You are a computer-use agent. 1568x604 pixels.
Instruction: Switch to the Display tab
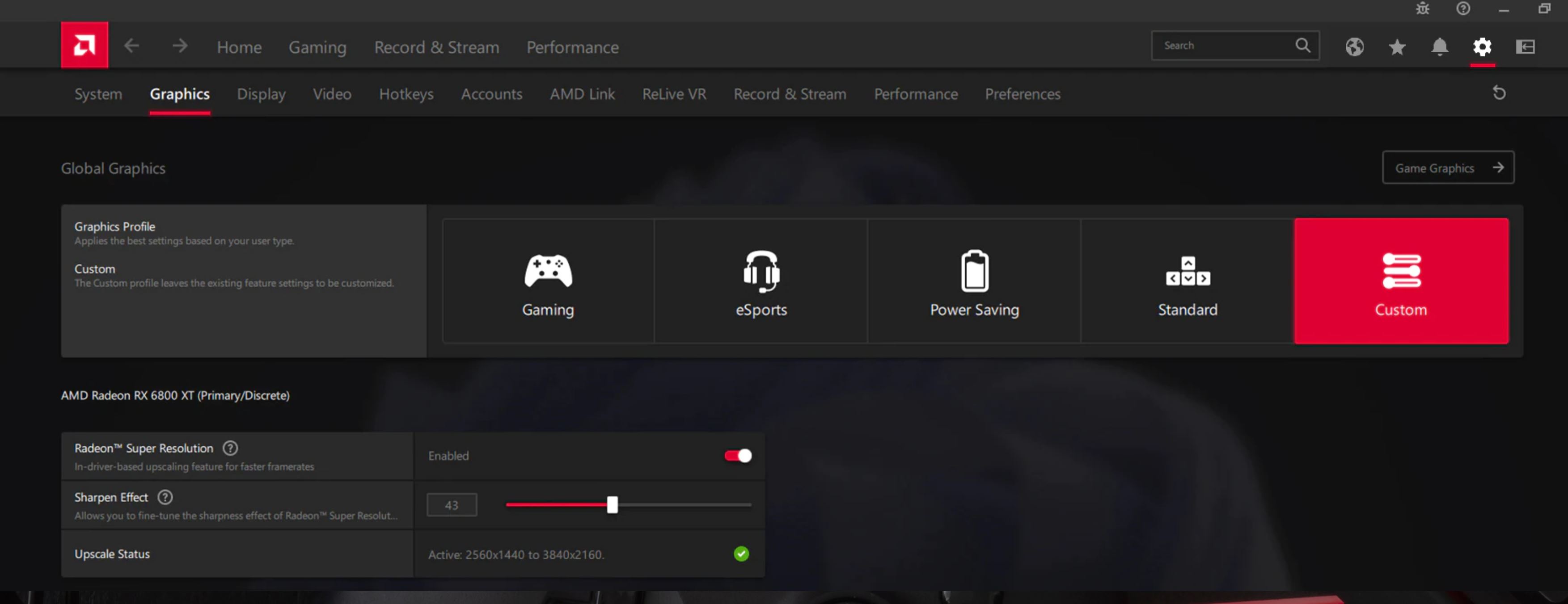click(x=261, y=94)
